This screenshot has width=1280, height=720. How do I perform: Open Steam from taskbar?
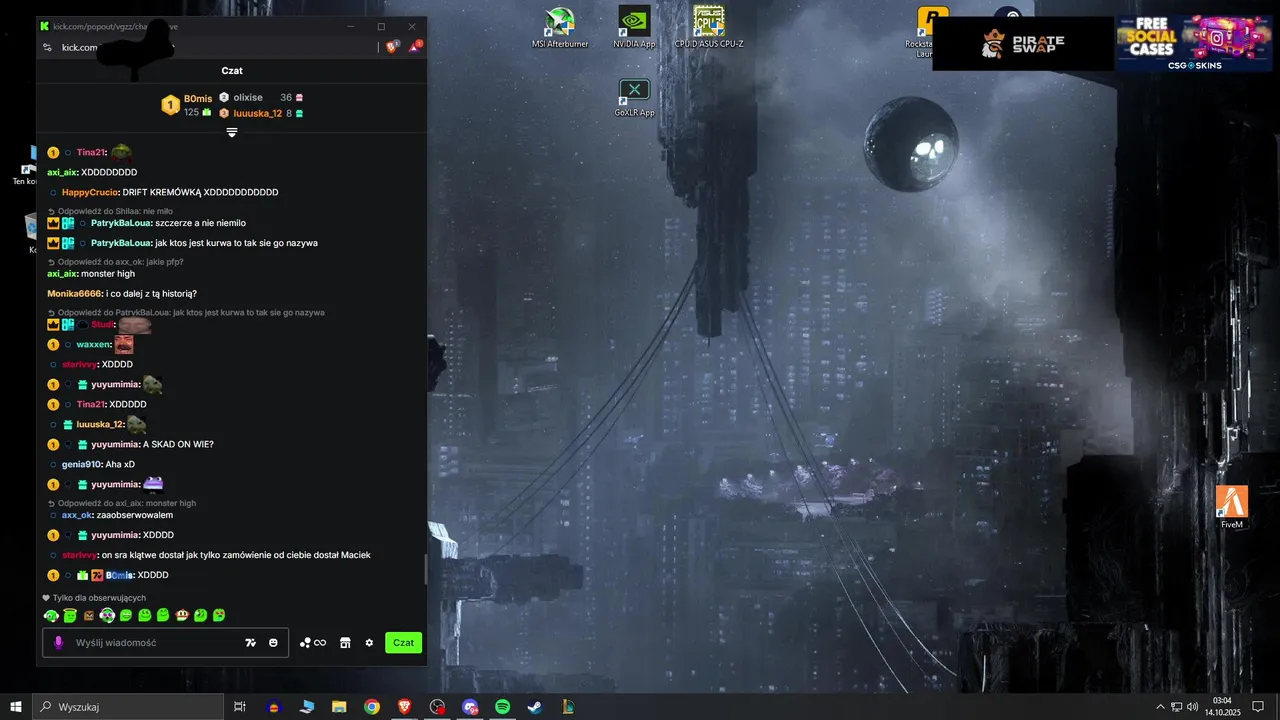pyautogui.click(x=535, y=707)
